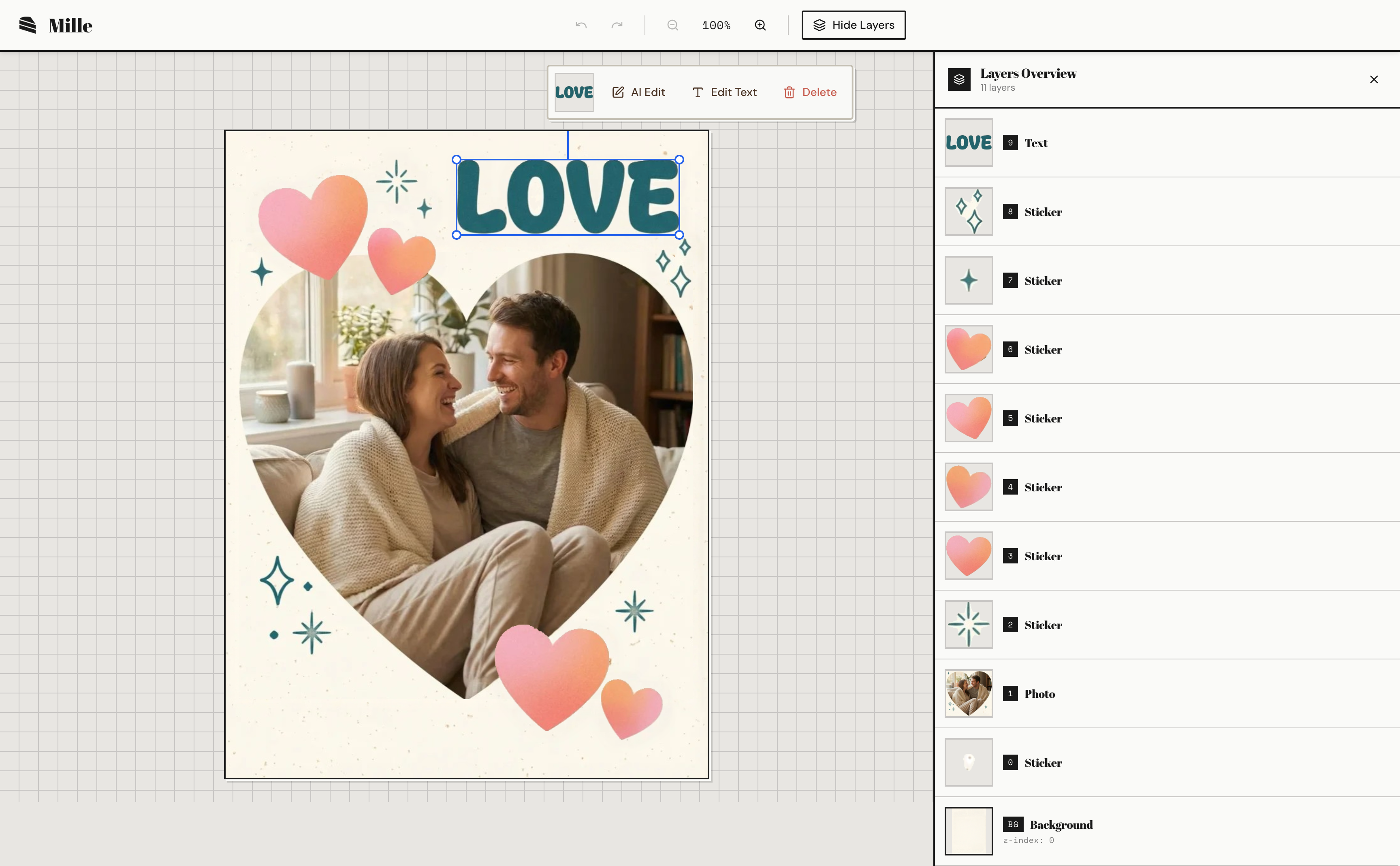The height and width of the screenshot is (866, 1400).
Task: Click Edit Text in floating toolbar
Action: [x=725, y=92]
